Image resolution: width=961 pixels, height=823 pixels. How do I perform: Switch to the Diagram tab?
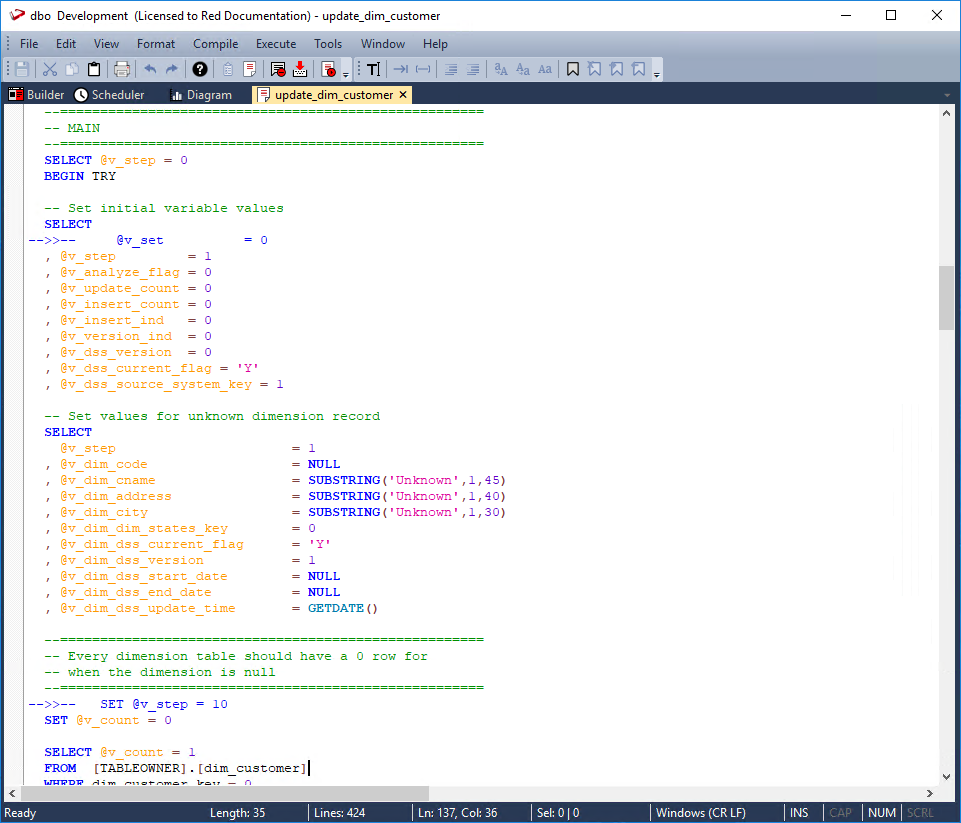[201, 95]
